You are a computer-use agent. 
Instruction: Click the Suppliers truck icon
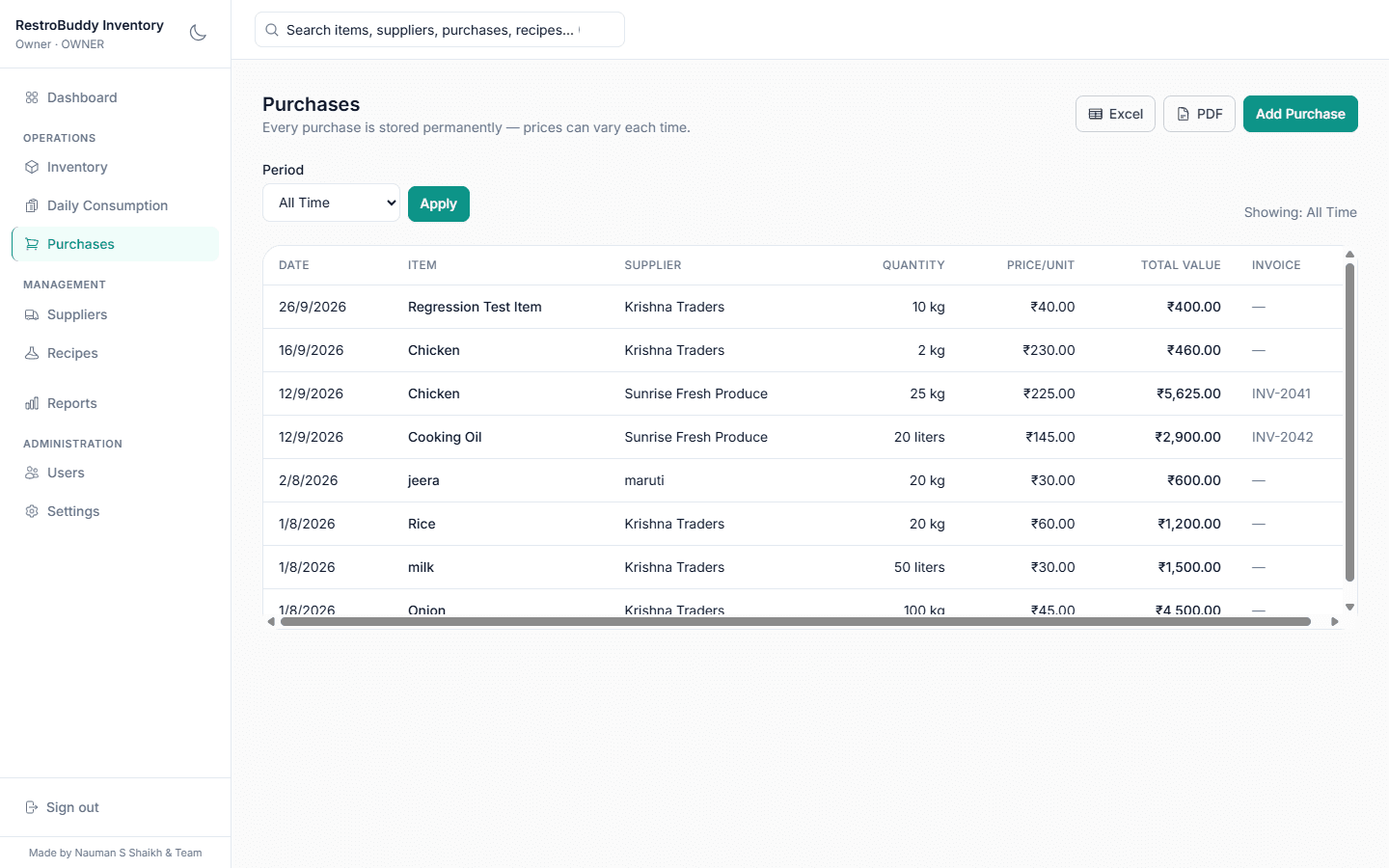(32, 314)
